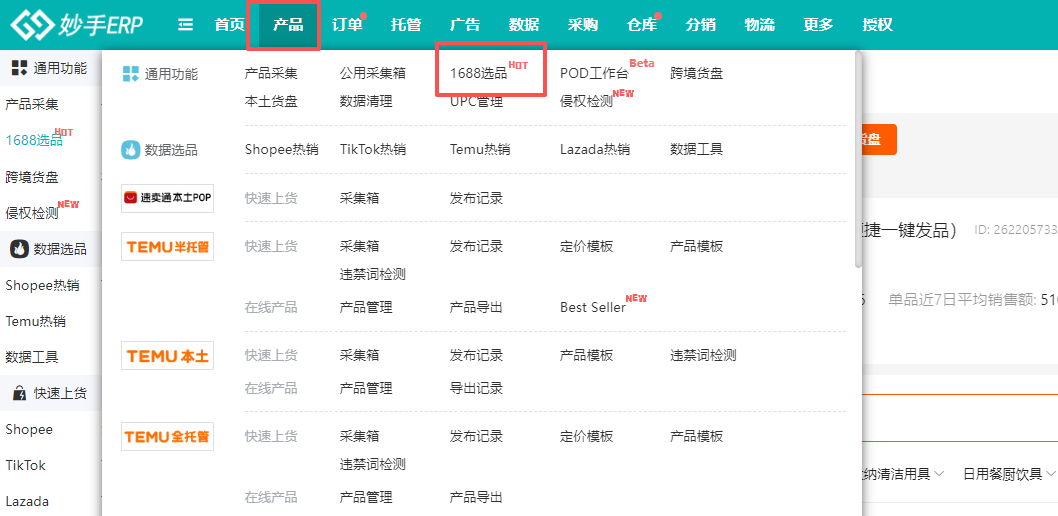Select Shopee热销 in left sidebar
The height and width of the screenshot is (516, 1058).
(x=43, y=285)
